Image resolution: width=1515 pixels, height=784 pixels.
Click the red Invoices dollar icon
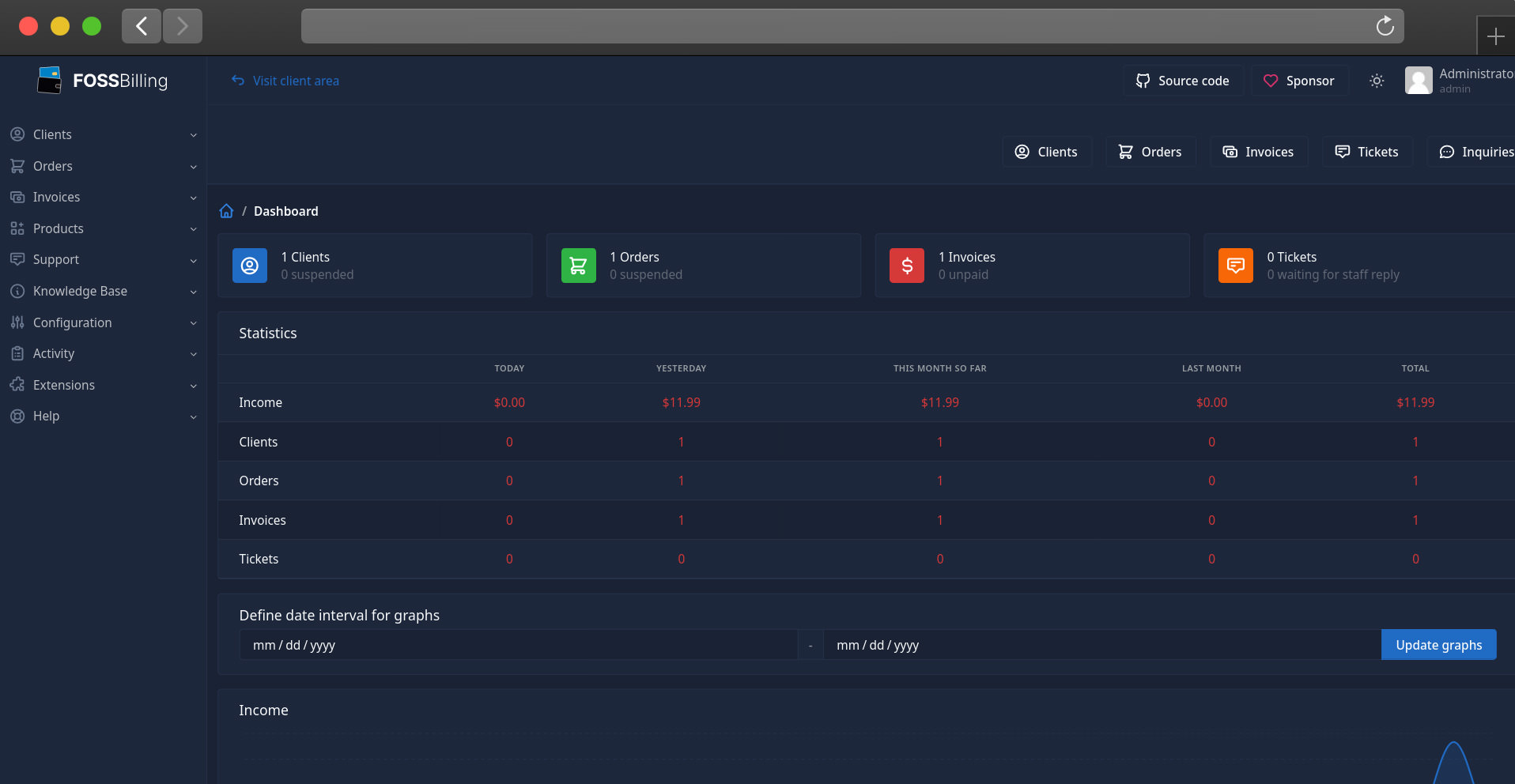pyautogui.click(x=907, y=266)
